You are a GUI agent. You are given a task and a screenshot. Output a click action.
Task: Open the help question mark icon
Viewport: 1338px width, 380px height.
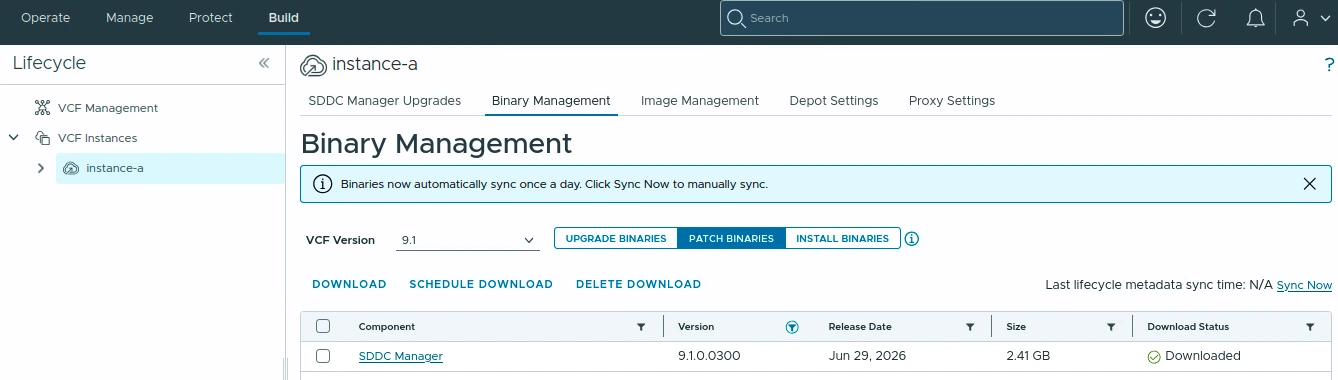(x=1329, y=65)
